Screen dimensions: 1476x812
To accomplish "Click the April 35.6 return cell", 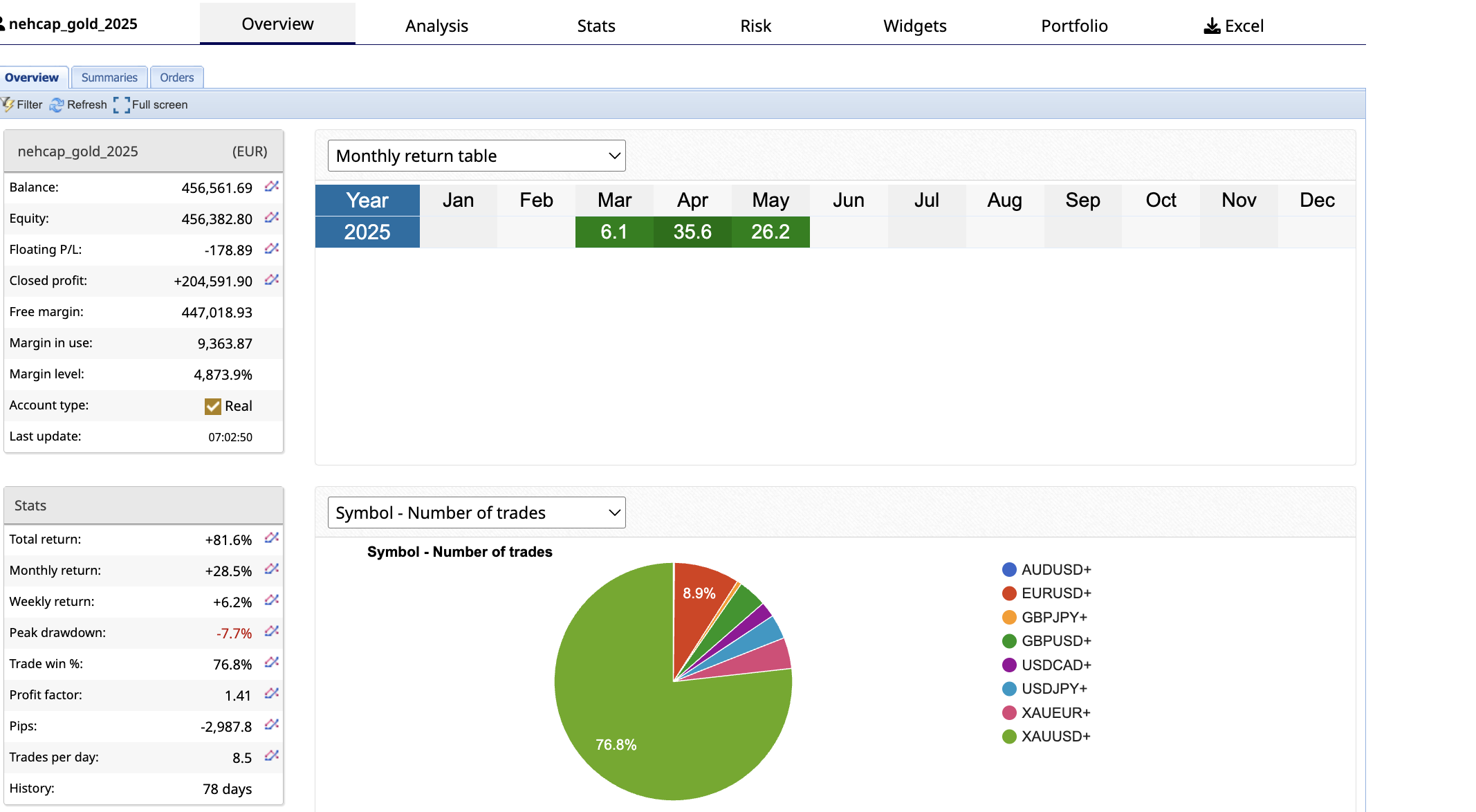I will click(x=692, y=232).
